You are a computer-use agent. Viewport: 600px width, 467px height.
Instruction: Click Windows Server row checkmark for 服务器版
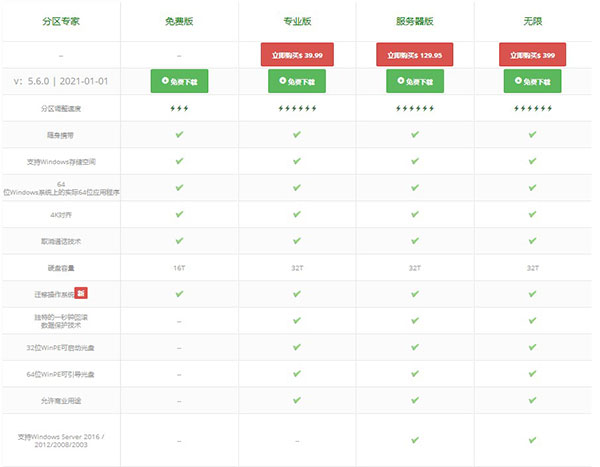[415, 440]
